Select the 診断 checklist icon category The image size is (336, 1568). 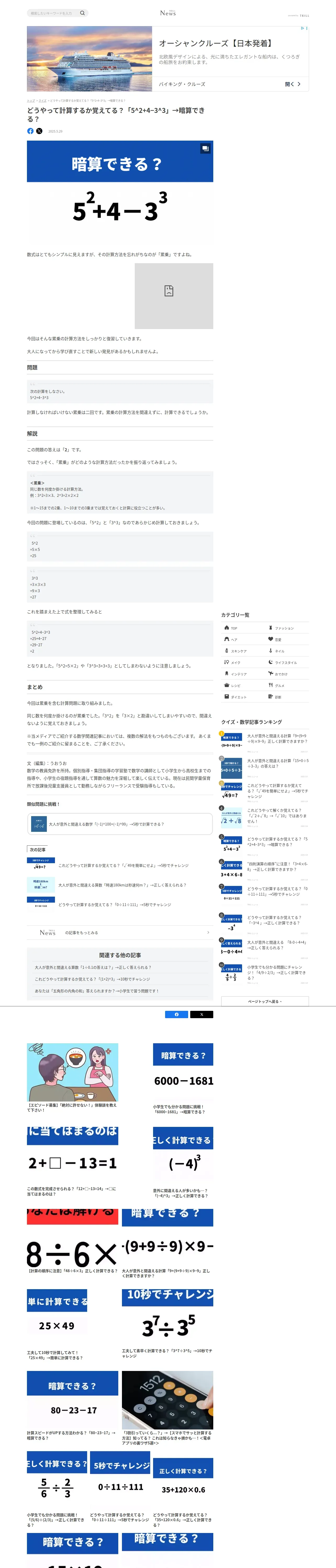pyautogui.click(x=271, y=697)
